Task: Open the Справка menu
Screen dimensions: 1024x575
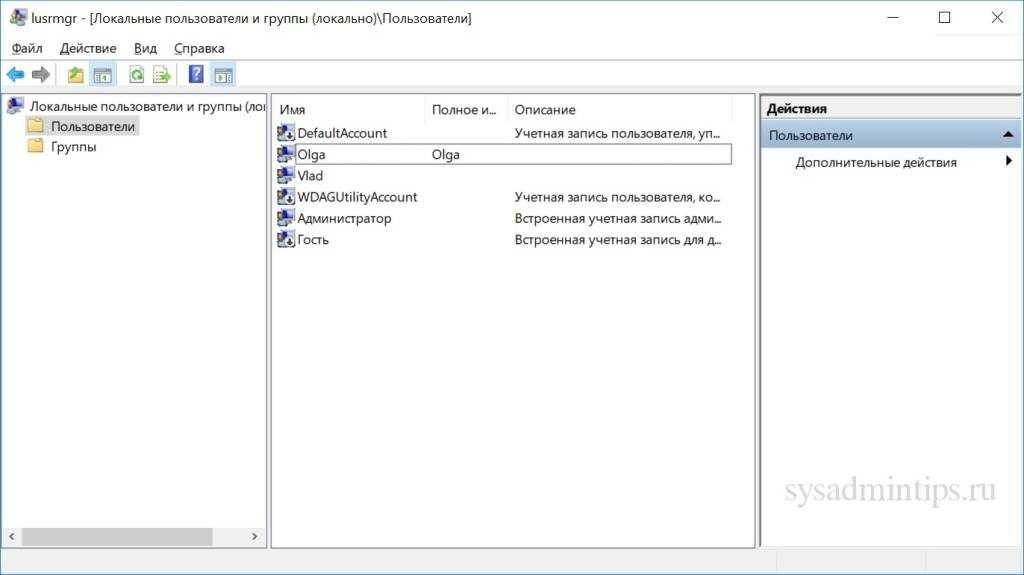Action: point(199,48)
